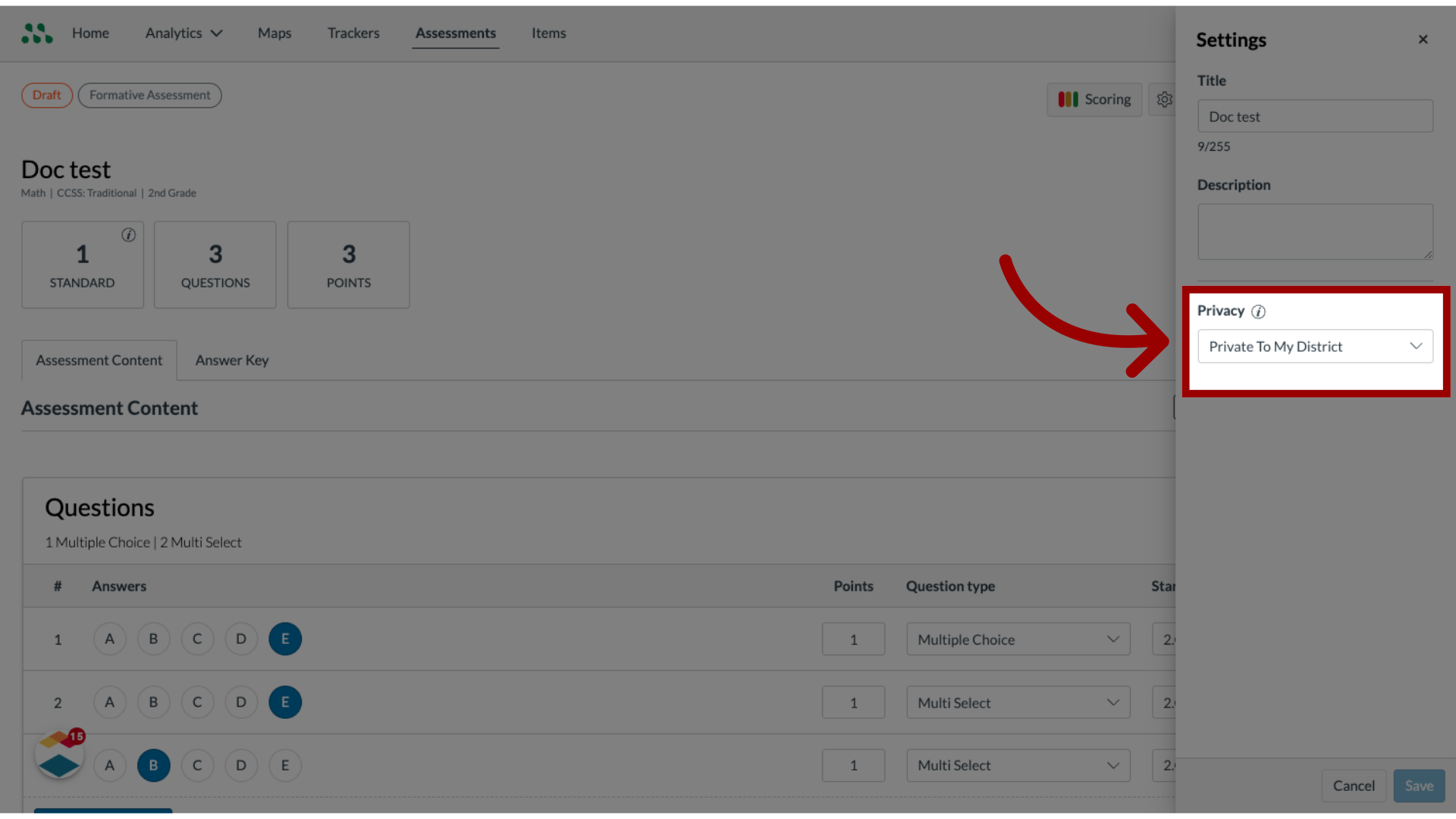Toggle answer C for question 2
This screenshot has height=819, width=1456.
pos(197,702)
